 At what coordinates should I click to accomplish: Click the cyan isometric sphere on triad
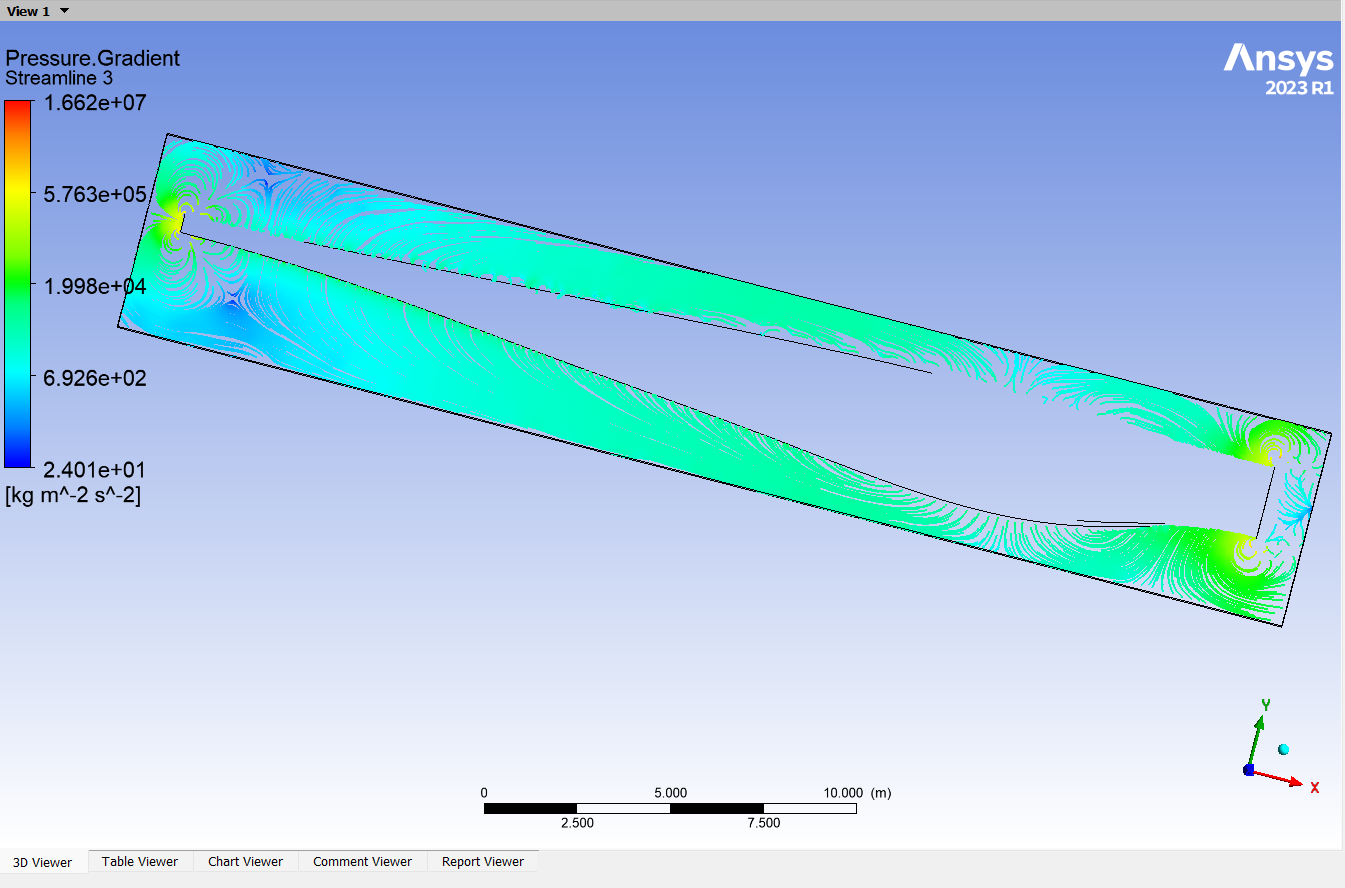pos(1283,749)
